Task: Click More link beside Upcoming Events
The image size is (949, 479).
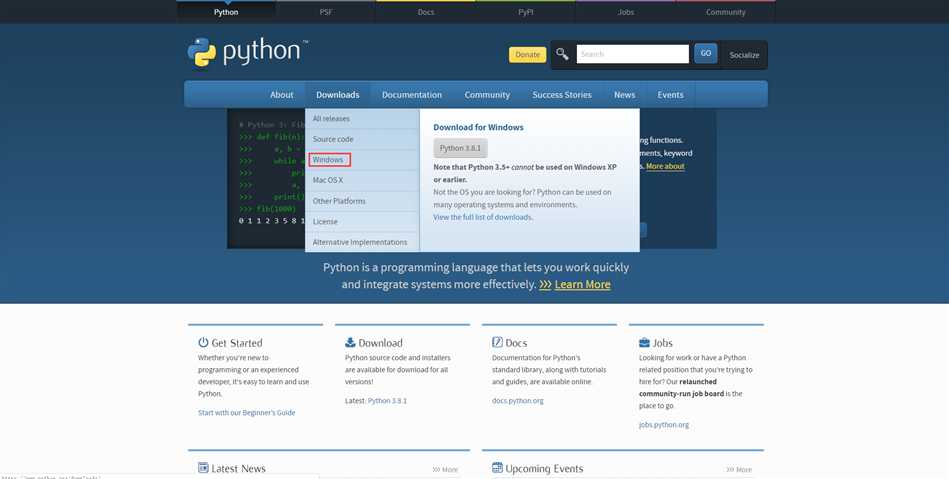Action: click(x=739, y=469)
